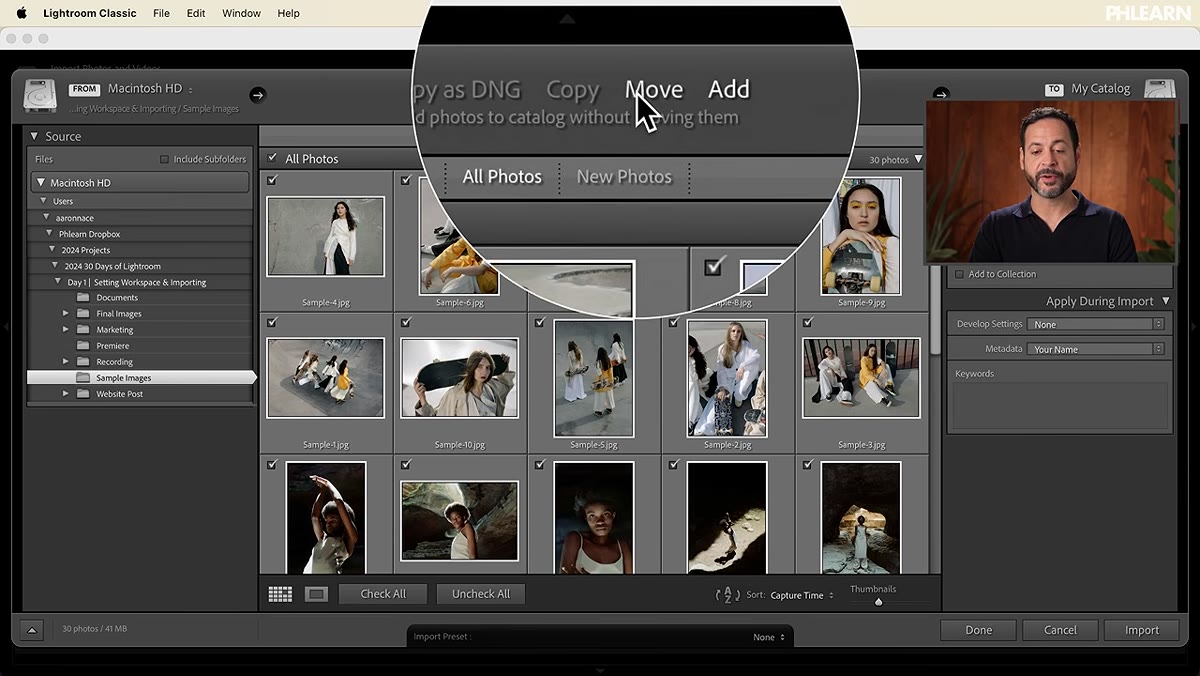Open the Develop Settings dropdown

coord(1096,324)
